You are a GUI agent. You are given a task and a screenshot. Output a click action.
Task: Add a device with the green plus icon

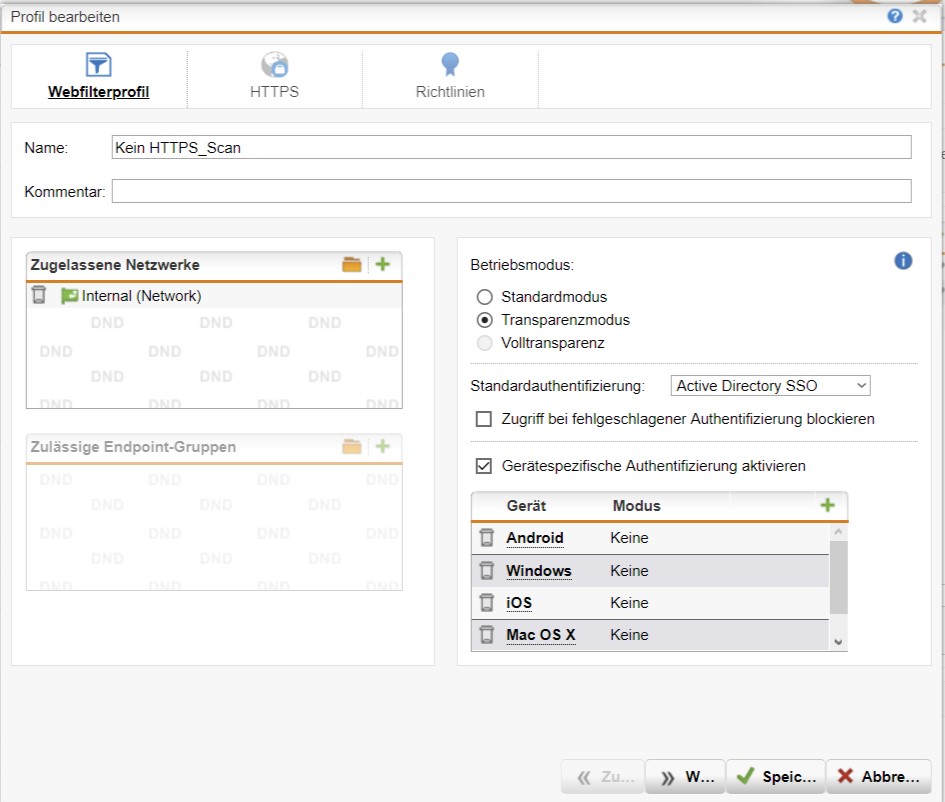pyautogui.click(x=827, y=505)
